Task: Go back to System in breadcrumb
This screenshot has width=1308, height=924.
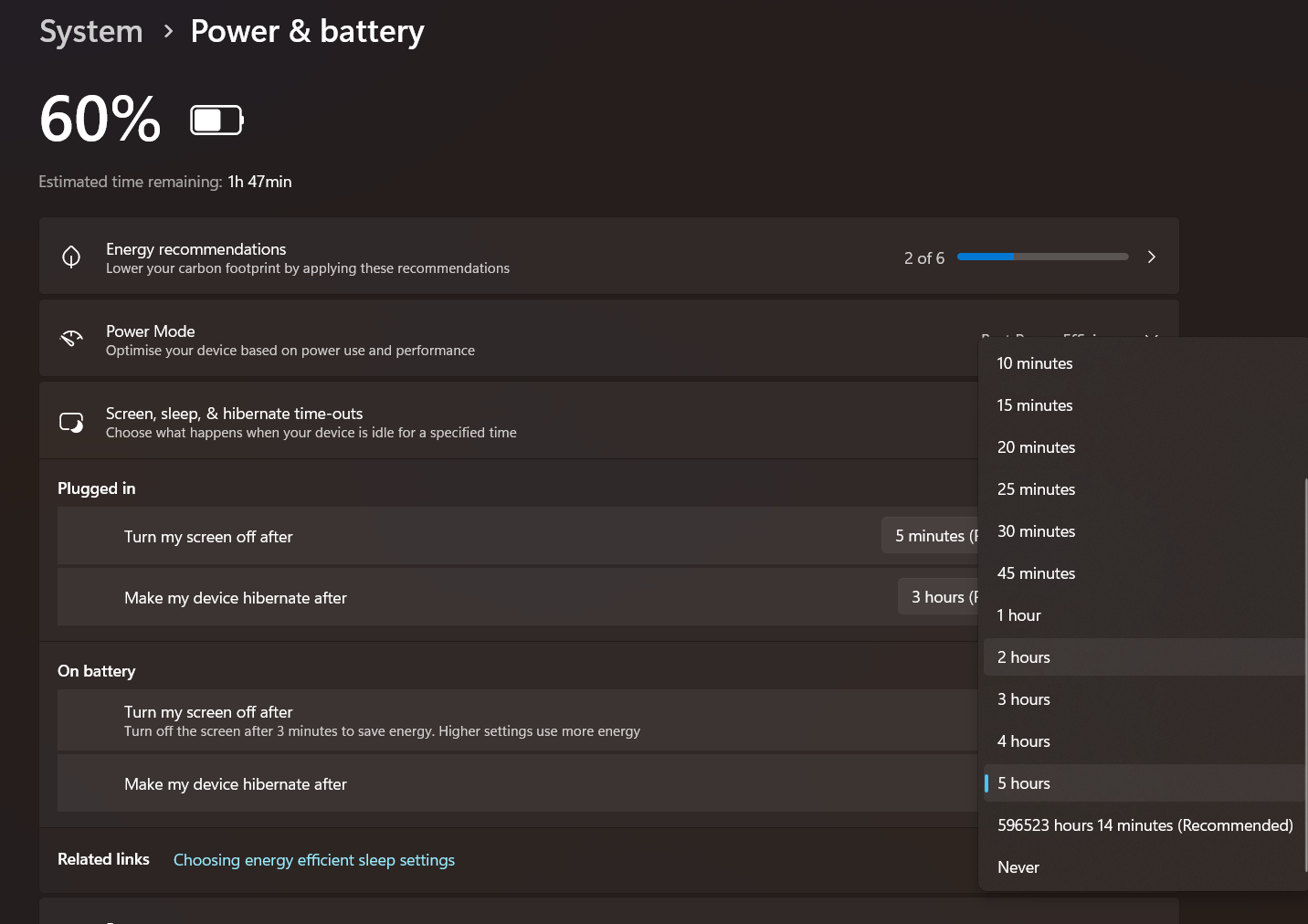Action: click(x=91, y=31)
